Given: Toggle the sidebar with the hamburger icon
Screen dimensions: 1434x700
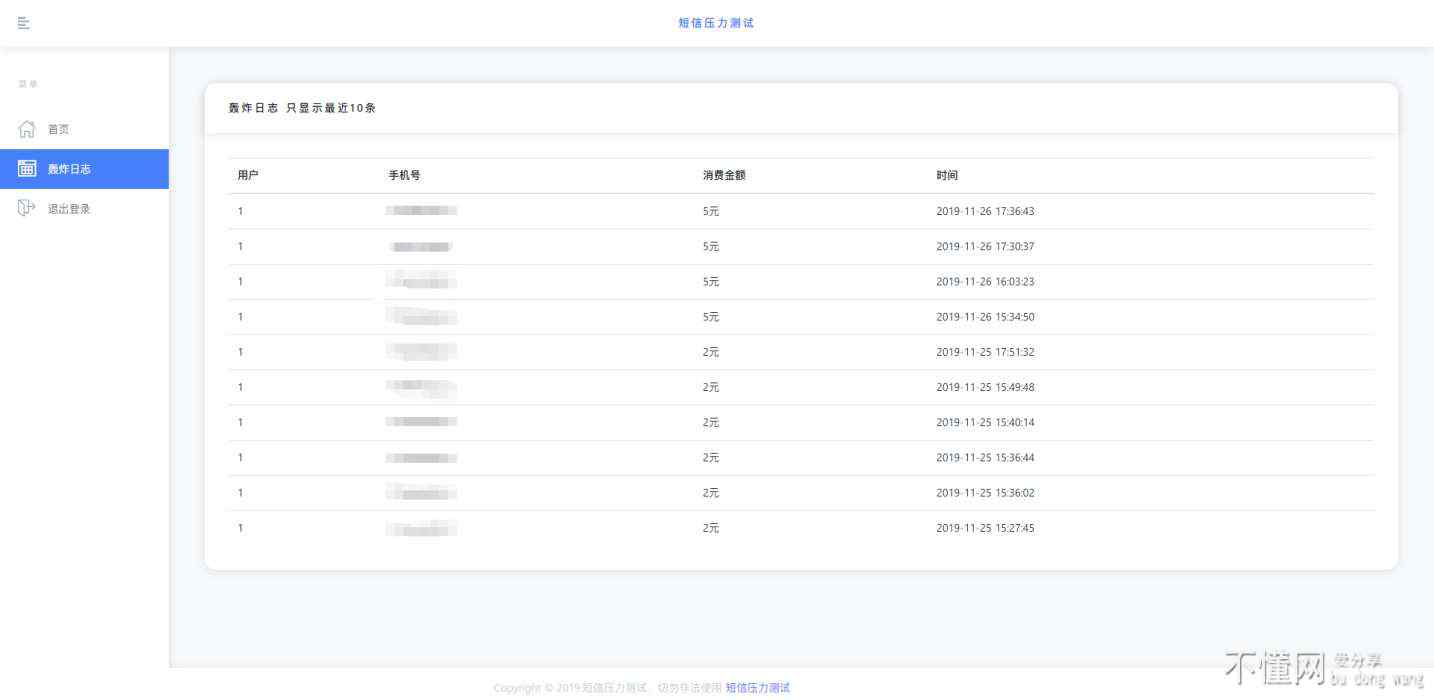Looking at the screenshot, I should coord(24,23).
